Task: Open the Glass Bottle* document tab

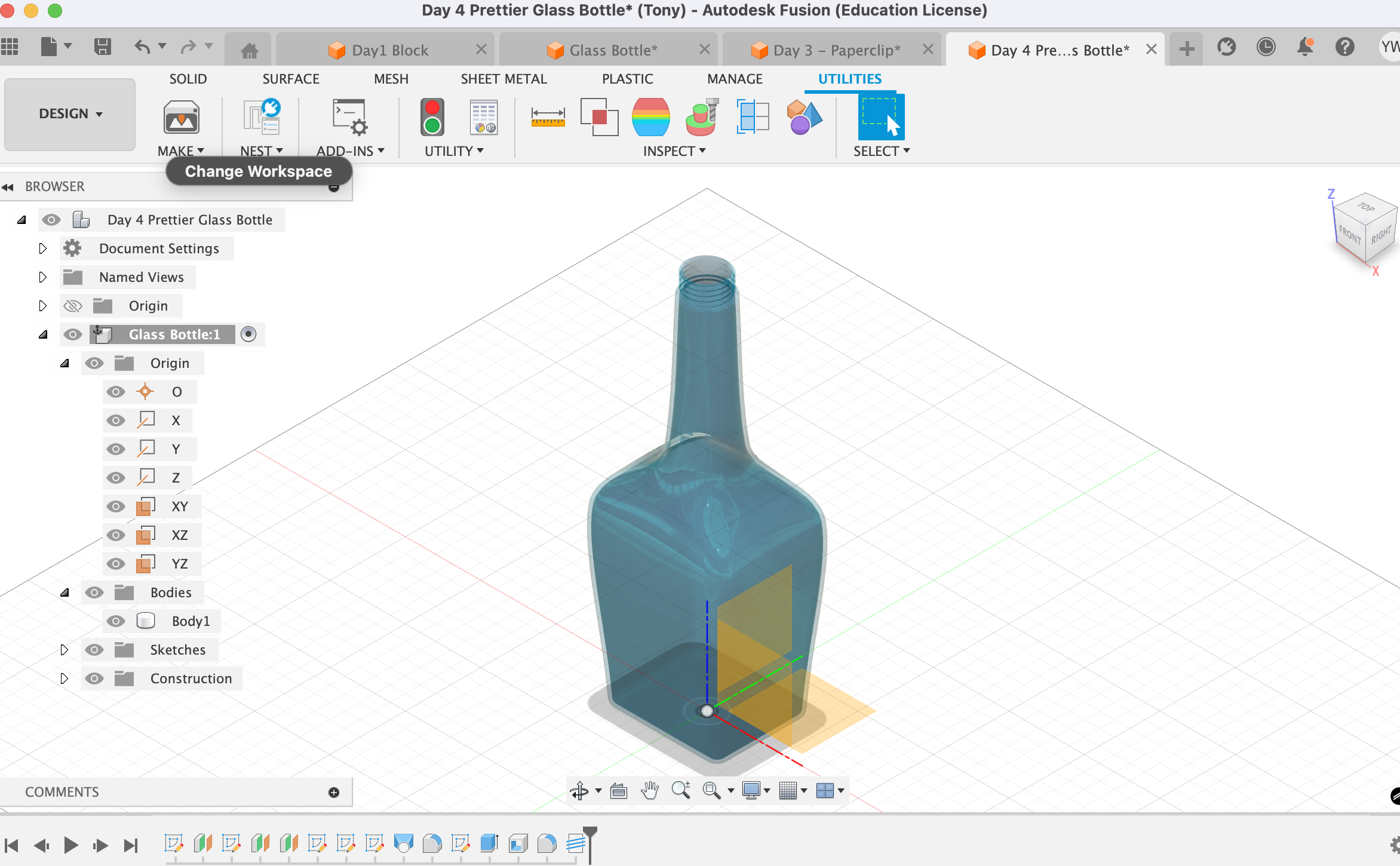Action: point(613,50)
